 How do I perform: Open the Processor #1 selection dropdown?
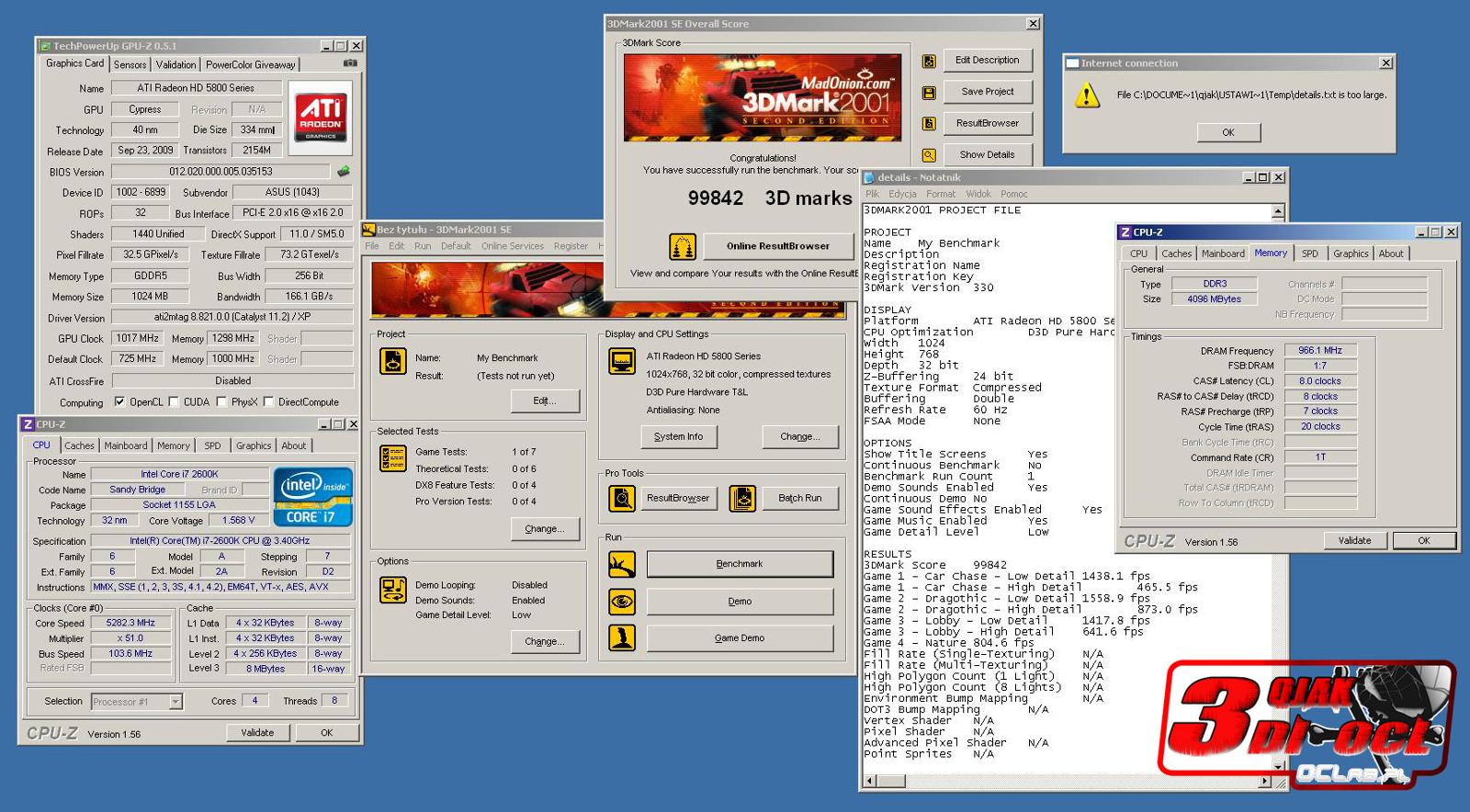(x=175, y=702)
